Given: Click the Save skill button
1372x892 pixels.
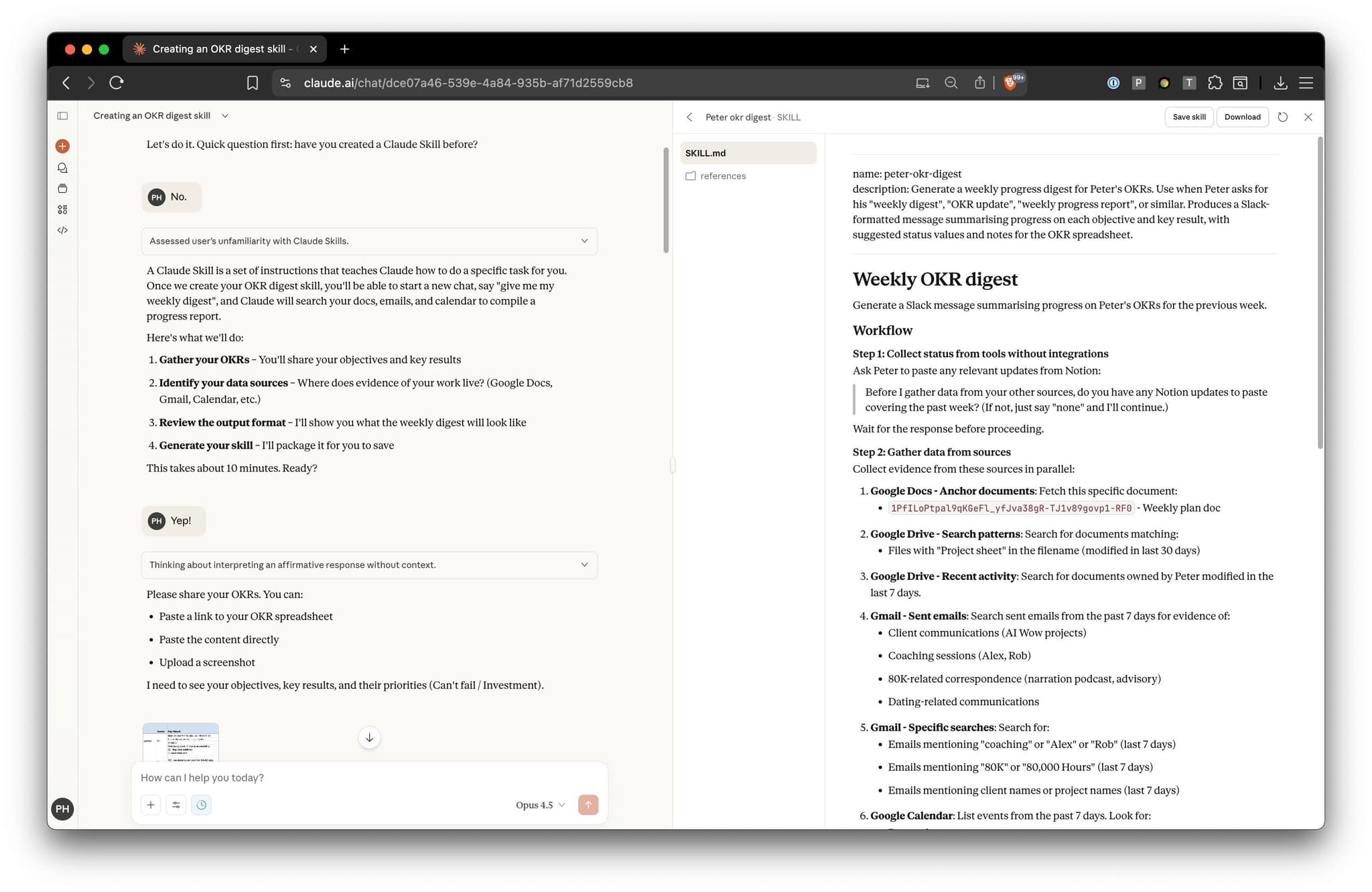Looking at the screenshot, I should point(1188,117).
